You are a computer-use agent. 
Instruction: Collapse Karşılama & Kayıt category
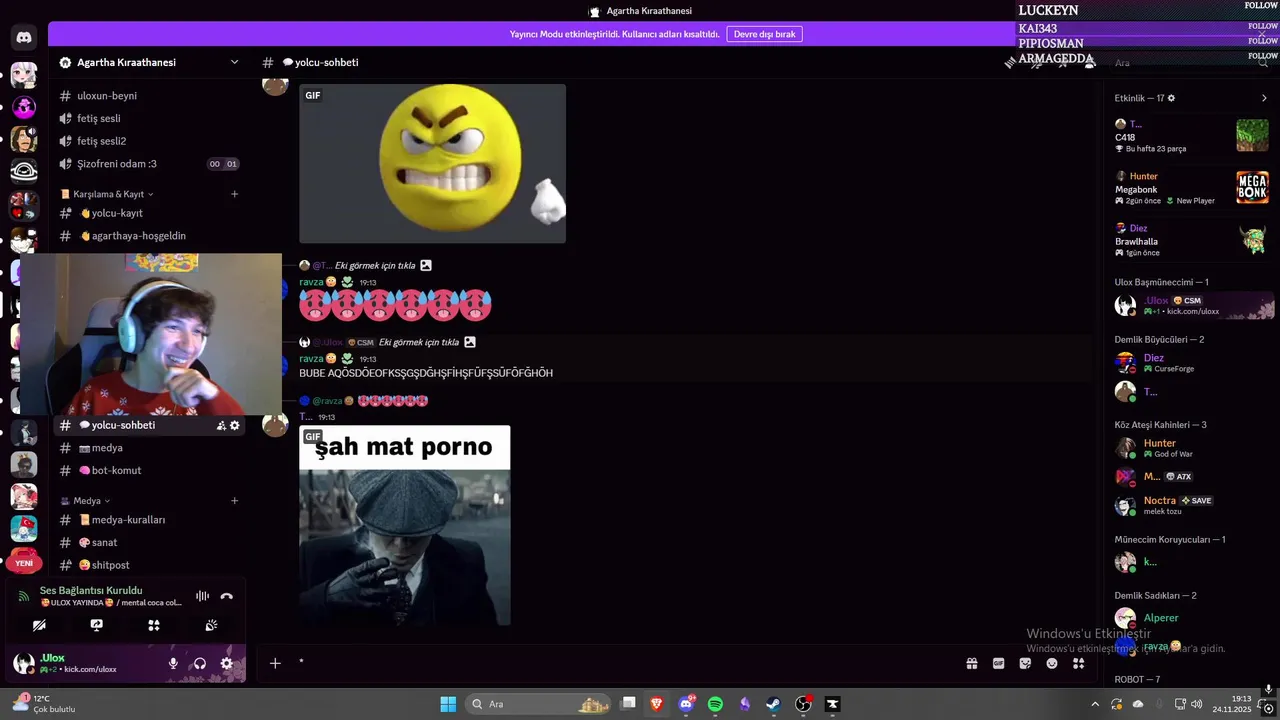(108, 194)
